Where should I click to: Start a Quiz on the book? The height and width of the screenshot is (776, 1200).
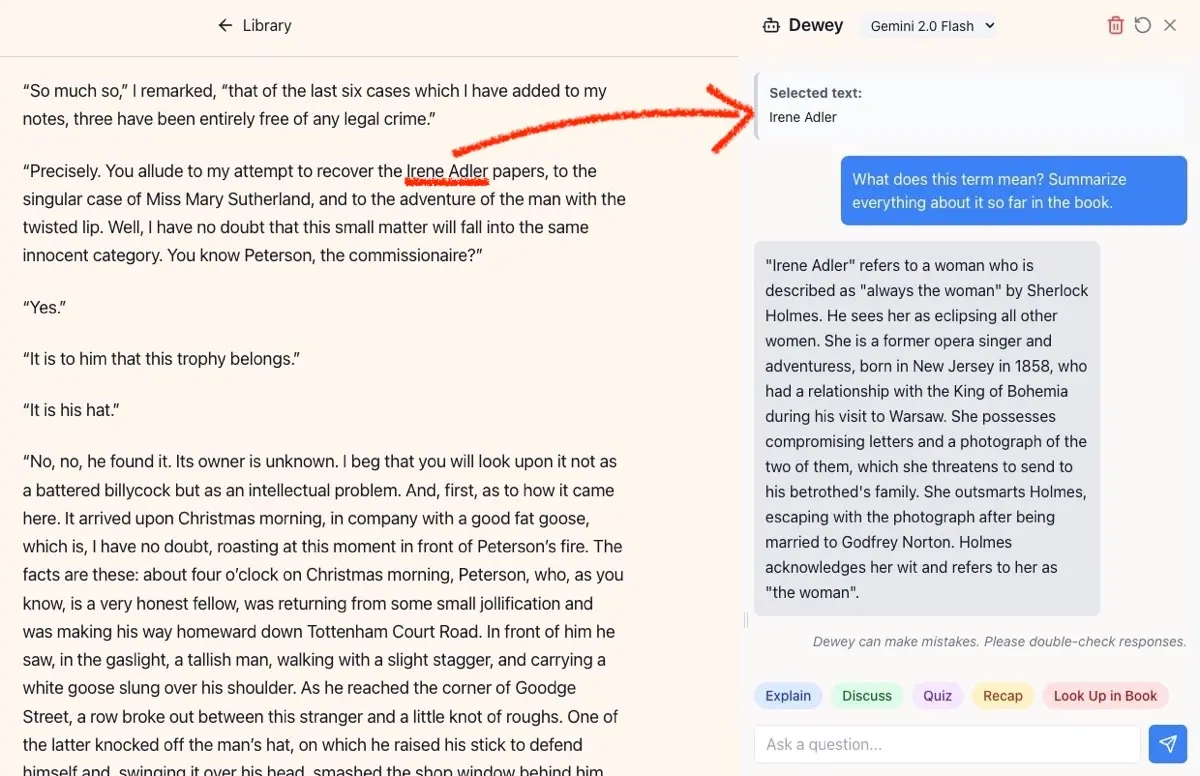(937, 696)
